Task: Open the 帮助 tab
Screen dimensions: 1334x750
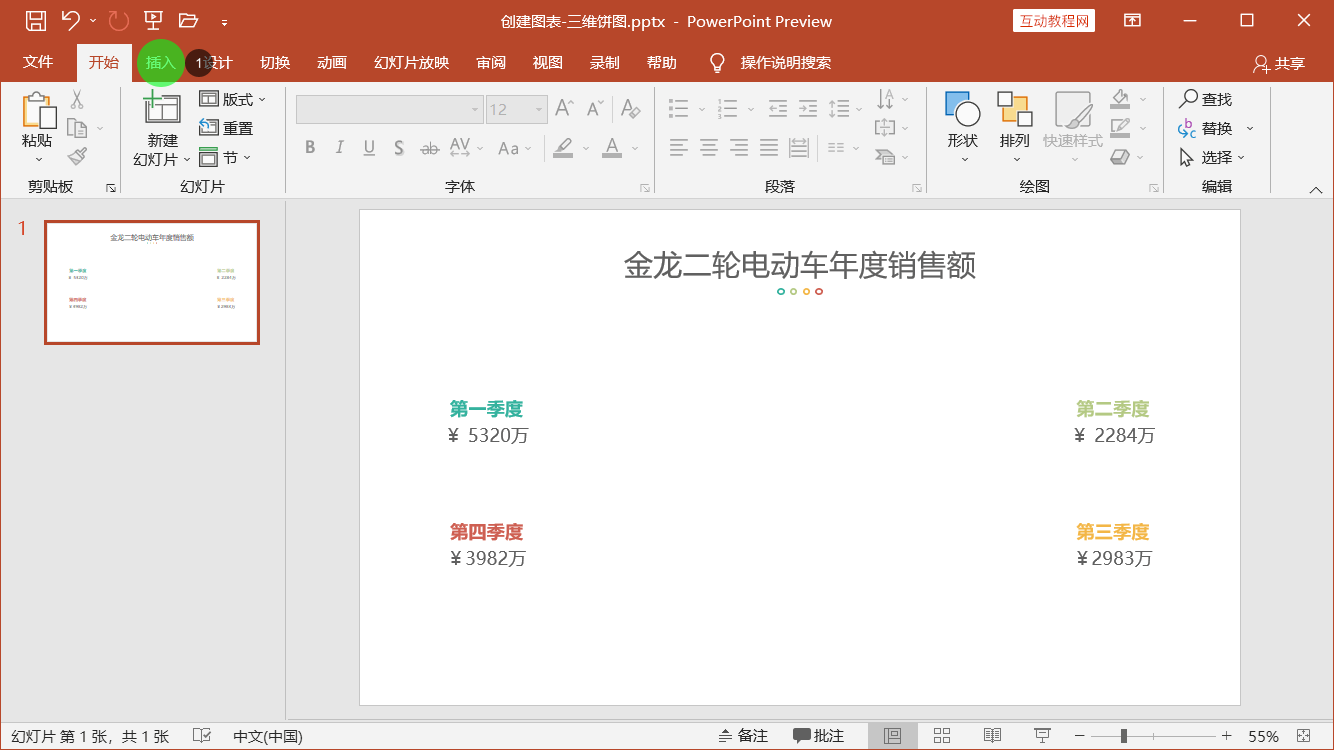Action: [x=662, y=62]
